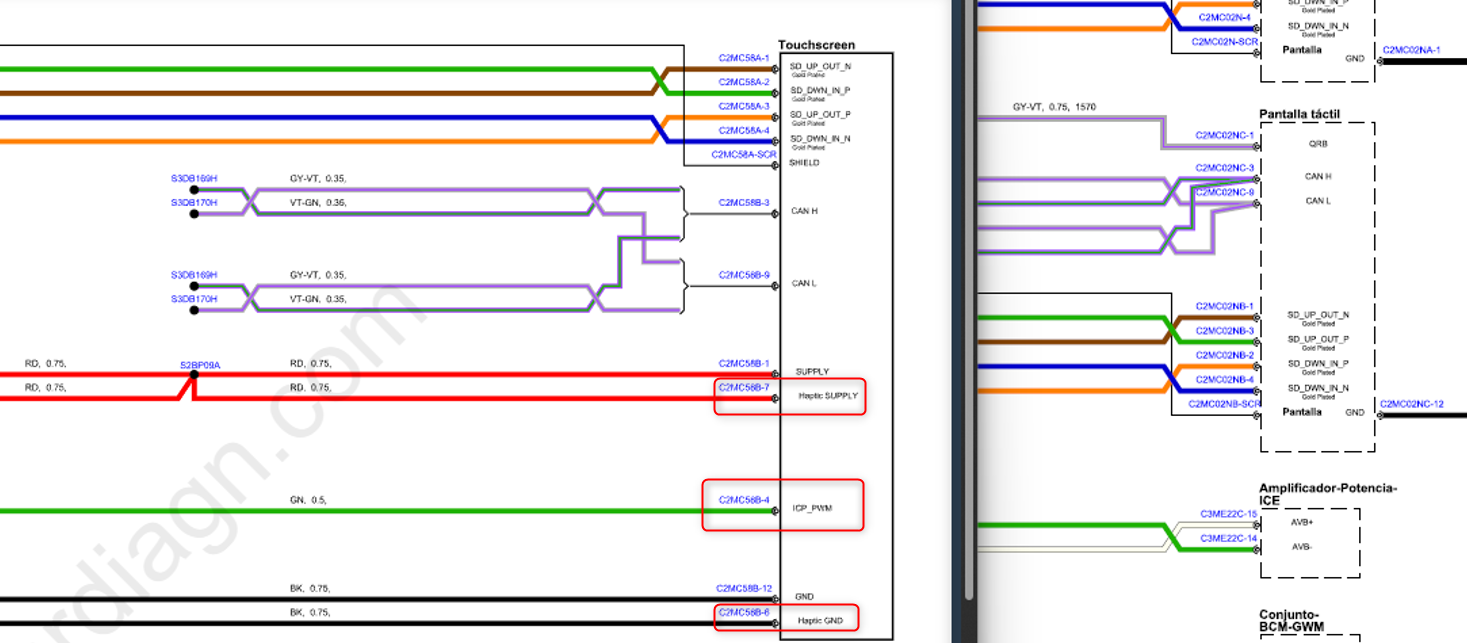
Task: Open connector pin C2MC58B-4
Action: click(x=744, y=499)
